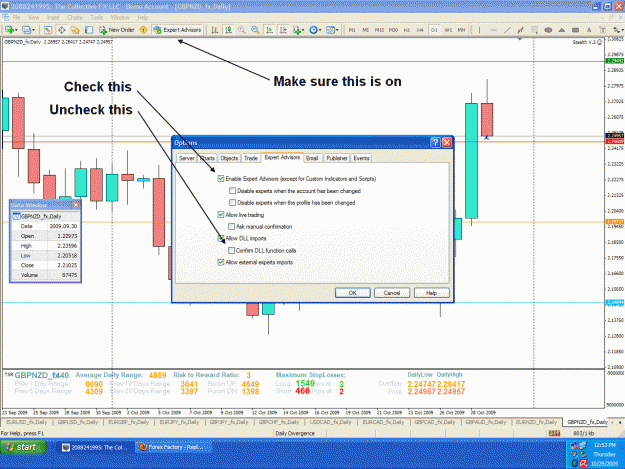Viewport: 625px width, 469px height.
Task: Select the H4 timeframe
Action: pos(420,30)
